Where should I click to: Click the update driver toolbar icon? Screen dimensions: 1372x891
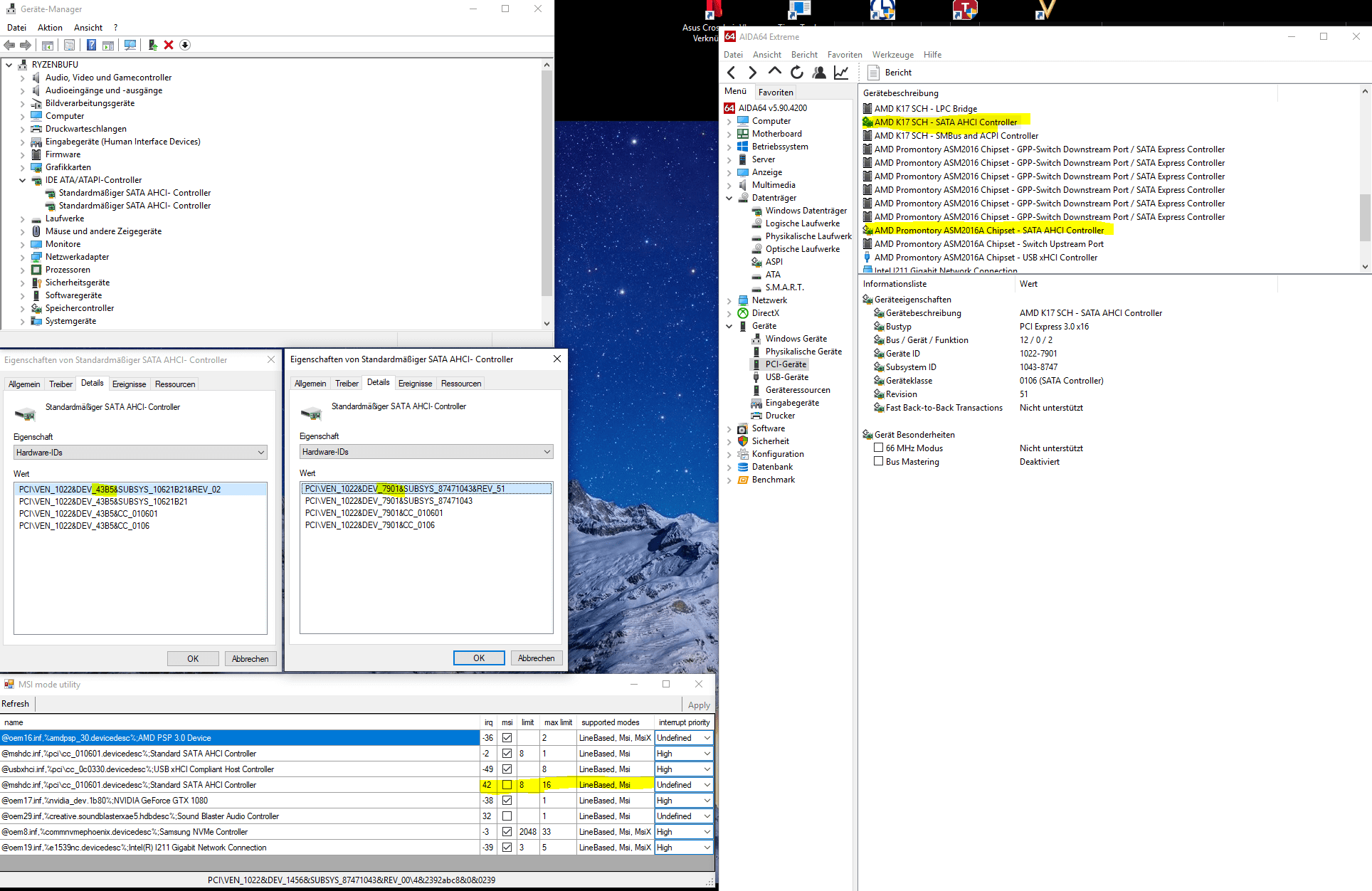(x=152, y=45)
